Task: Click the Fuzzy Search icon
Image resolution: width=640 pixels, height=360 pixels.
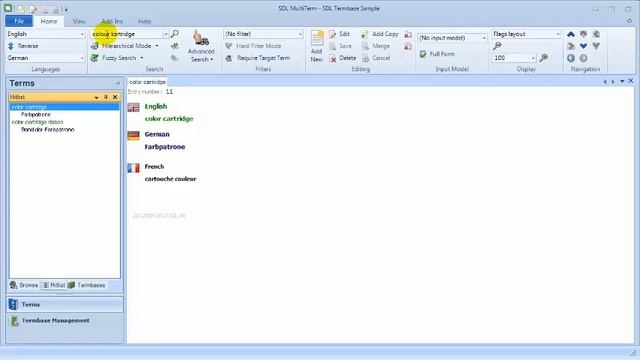Action: (x=95, y=58)
